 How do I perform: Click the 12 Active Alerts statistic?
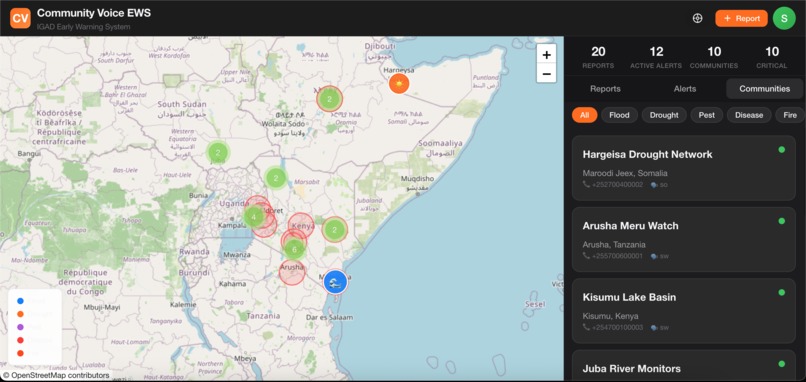(x=656, y=57)
